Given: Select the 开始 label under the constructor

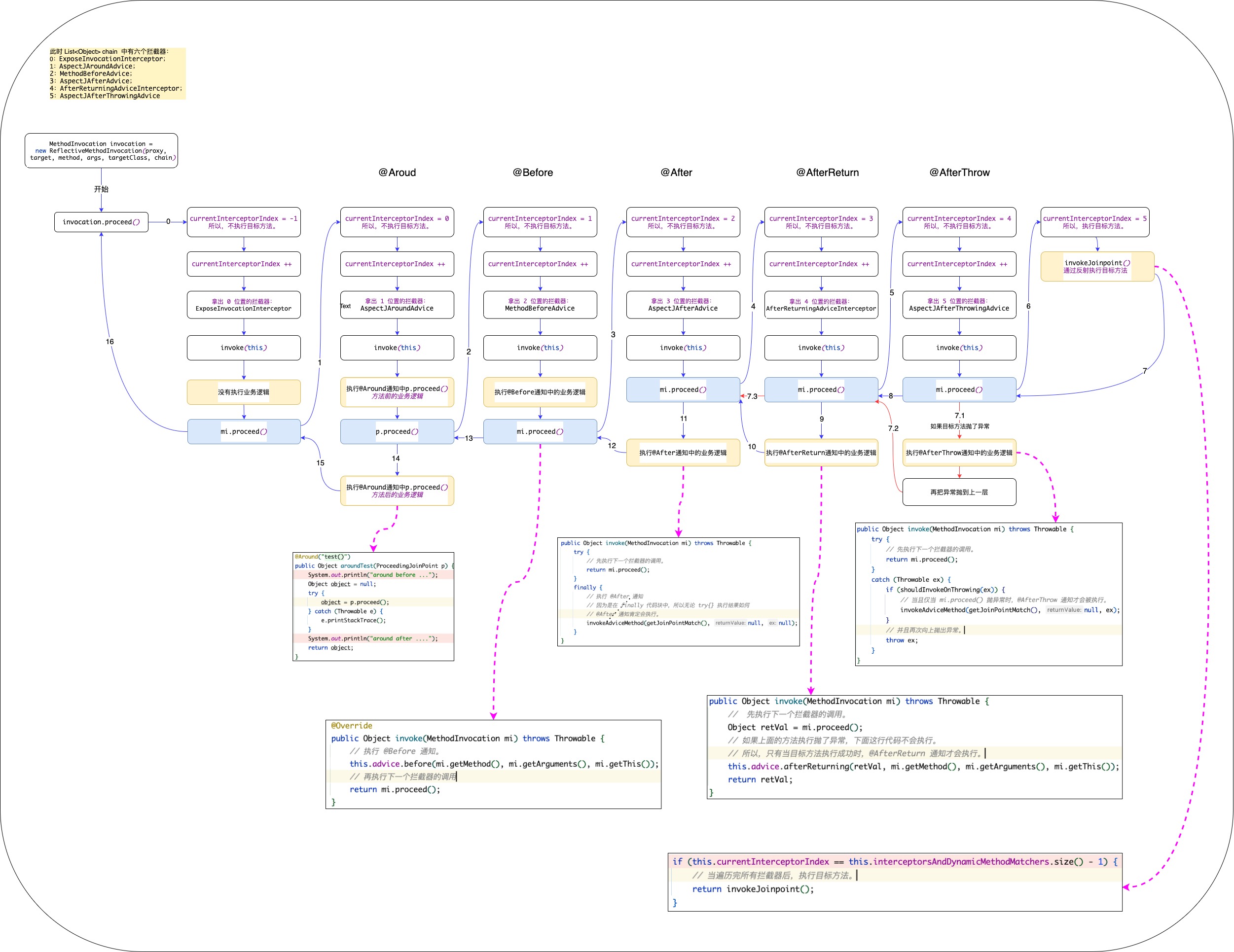Looking at the screenshot, I should click(x=101, y=189).
